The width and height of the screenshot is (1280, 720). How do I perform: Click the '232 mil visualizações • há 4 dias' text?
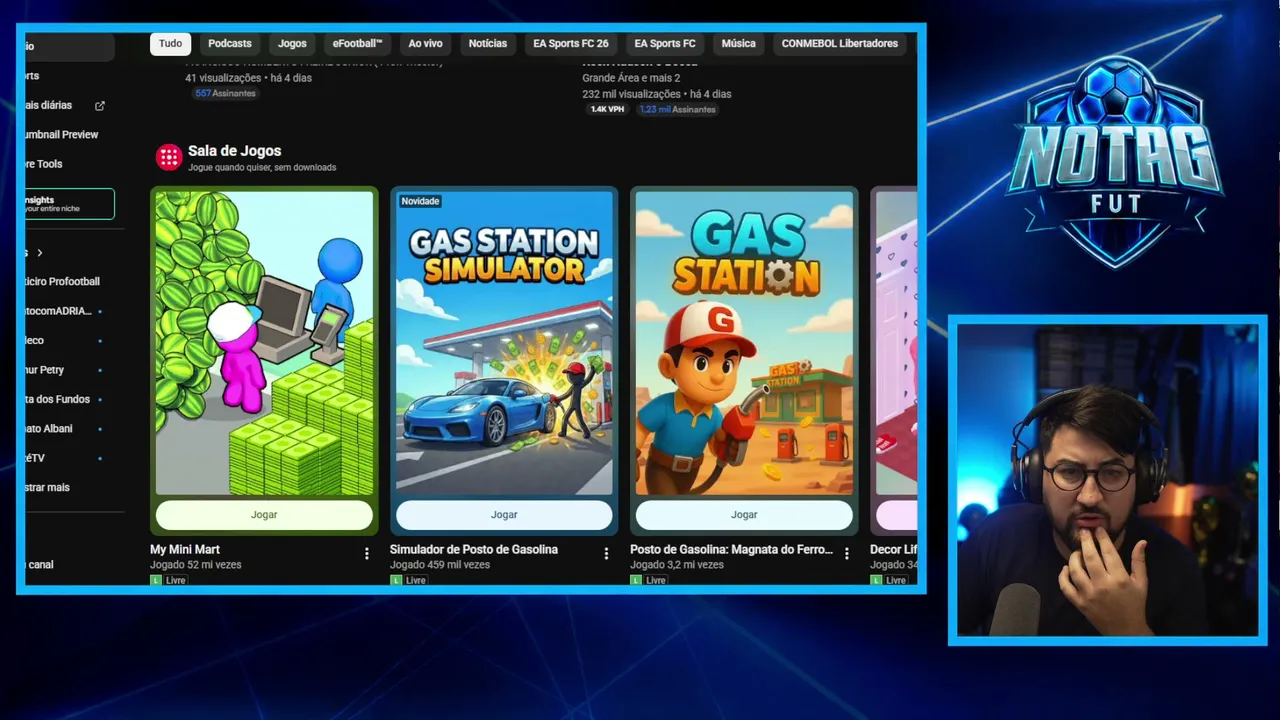point(657,94)
